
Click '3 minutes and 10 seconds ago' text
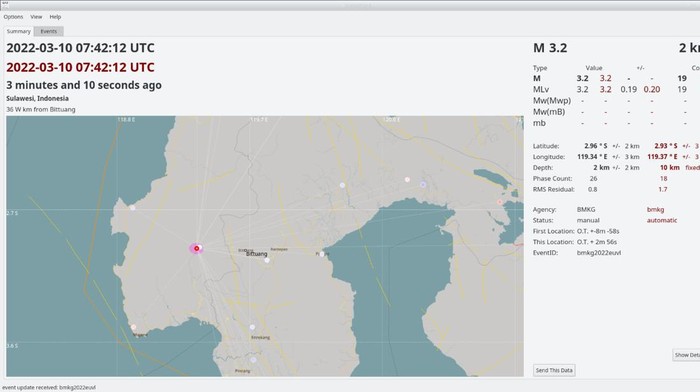tap(84, 85)
